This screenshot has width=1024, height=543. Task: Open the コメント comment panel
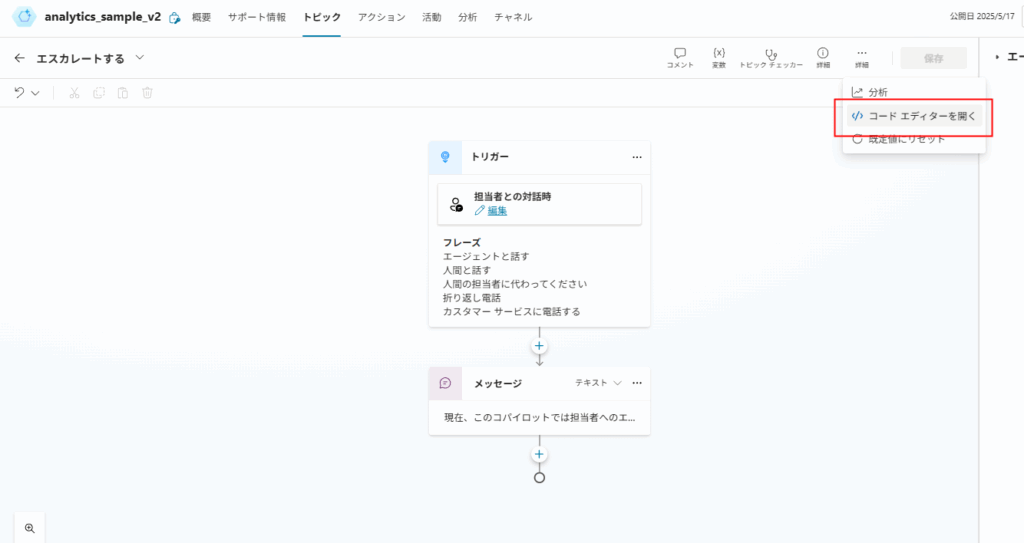680,58
